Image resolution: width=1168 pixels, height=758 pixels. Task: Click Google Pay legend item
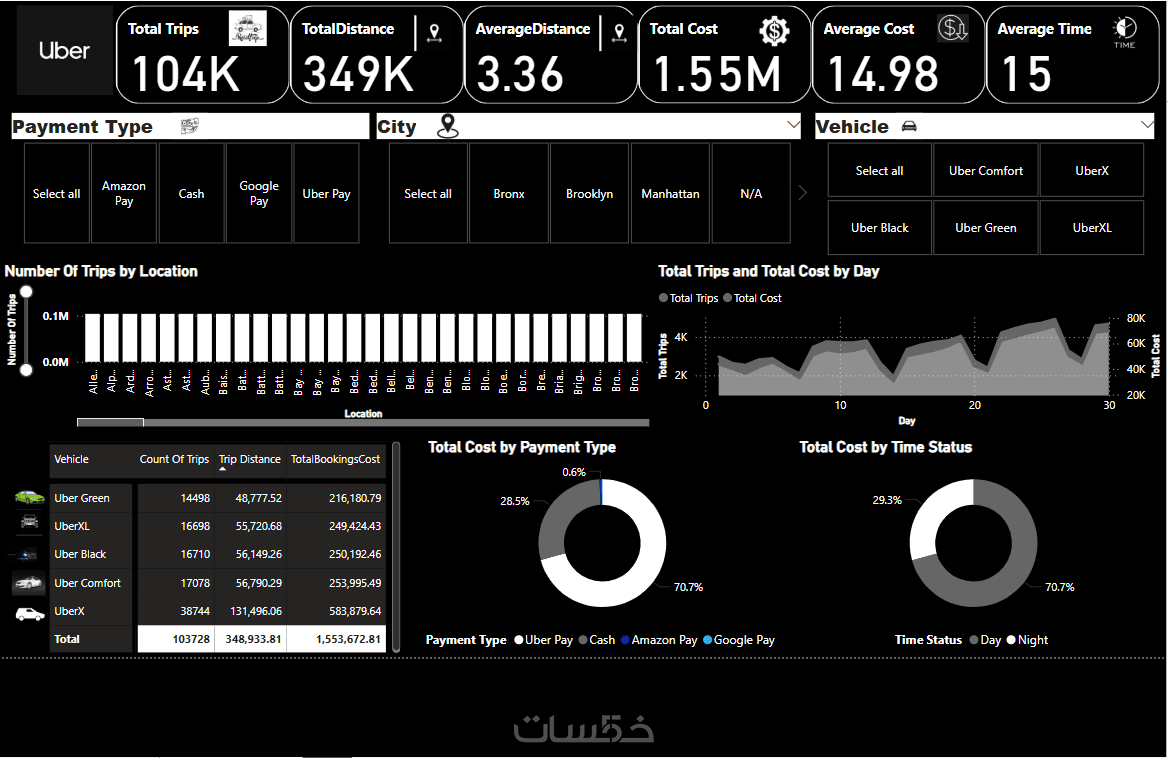[739, 640]
